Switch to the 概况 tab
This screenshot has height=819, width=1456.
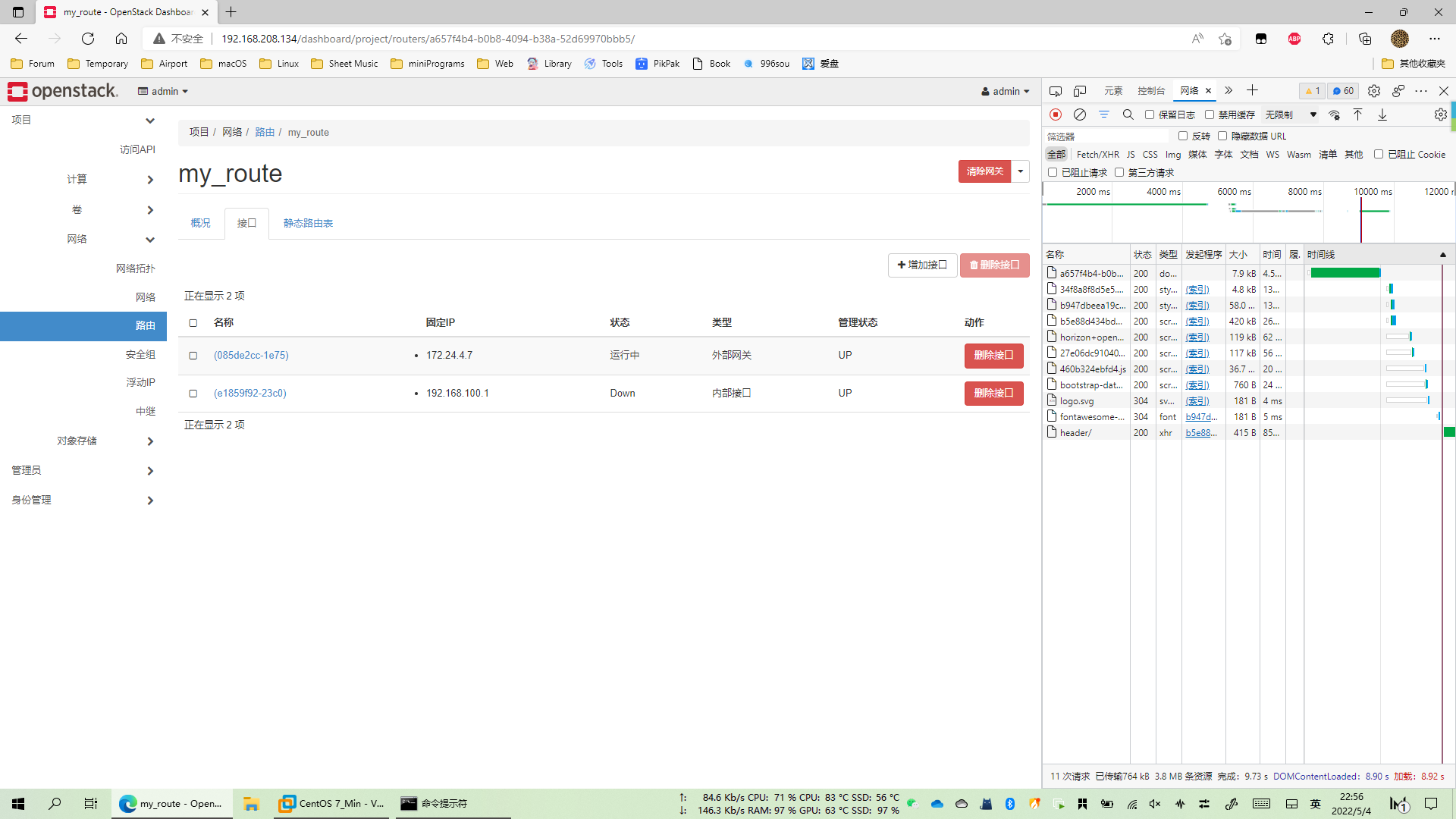pyautogui.click(x=200, y=223)
